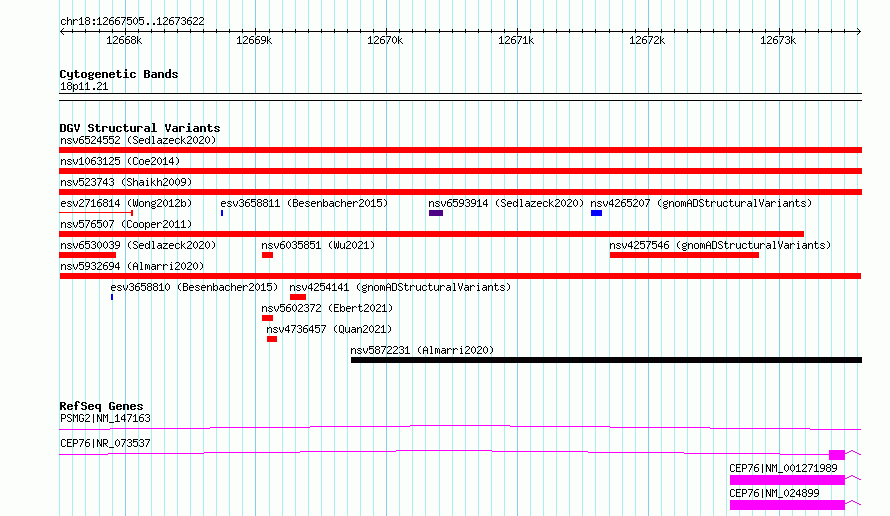Open nsv4736457 (Quan2021) variant label

click(329, 329)
